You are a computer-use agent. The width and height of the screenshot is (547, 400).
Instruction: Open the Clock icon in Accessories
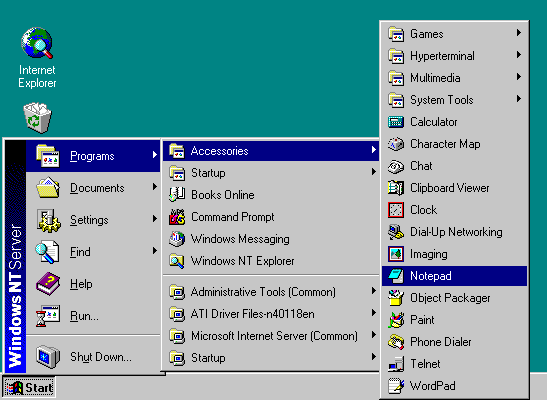pyautogui.click(x=396, y=210)
